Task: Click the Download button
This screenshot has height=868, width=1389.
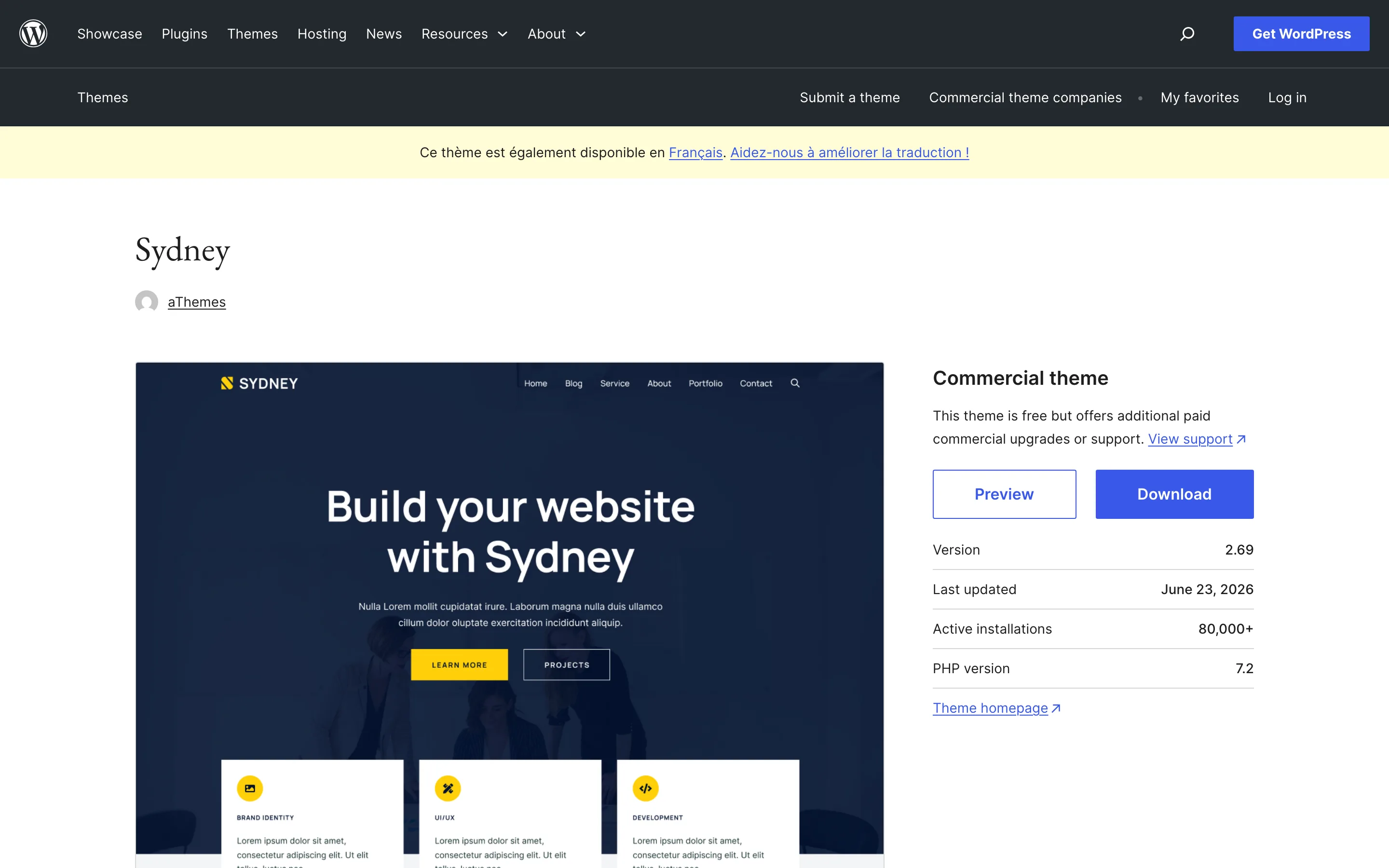Action: 1174,494
